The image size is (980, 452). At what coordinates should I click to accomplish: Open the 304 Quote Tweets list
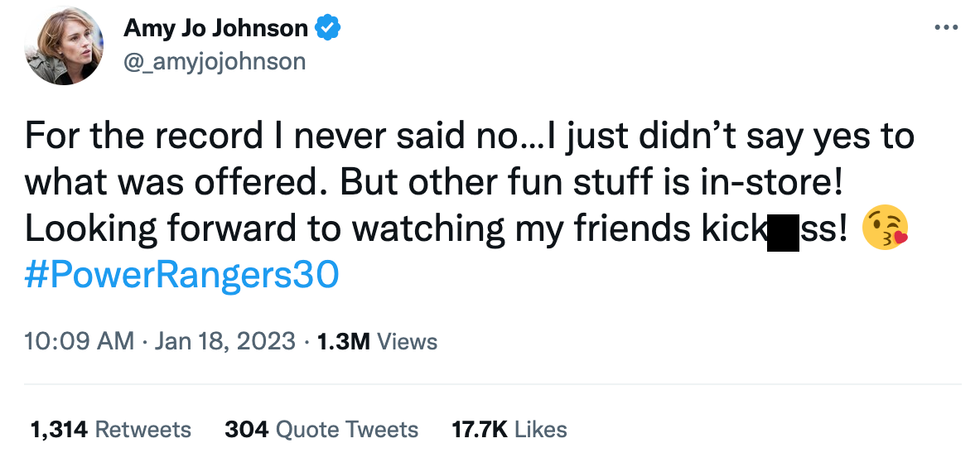click(321, 430)
